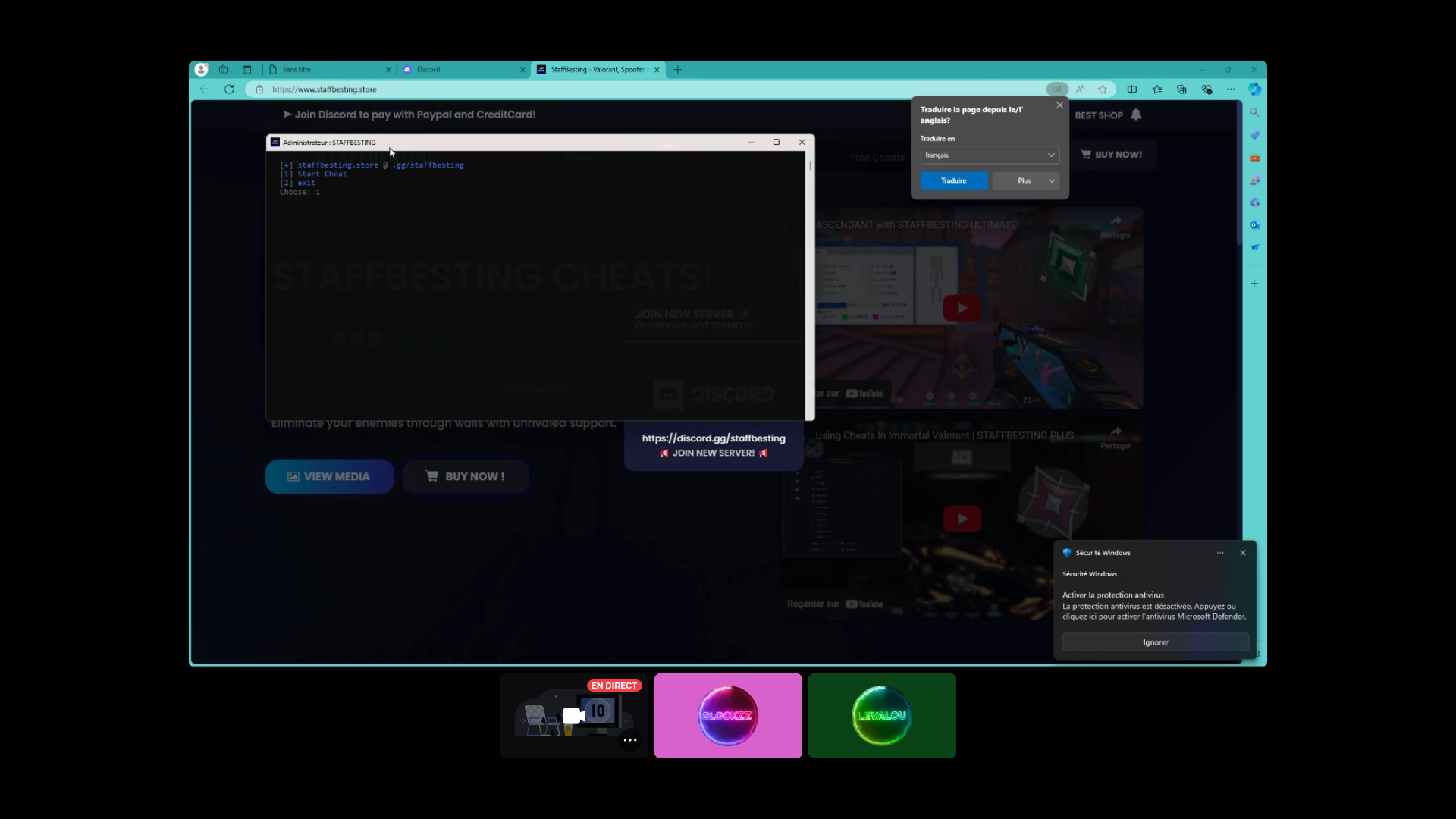Image resolution: width=1456 pixels, height=819 pixels.
Task: Click the BUY NOW ! button beside VIEW MEDIA
Action: pyautogui.click(x=466, y=476)
